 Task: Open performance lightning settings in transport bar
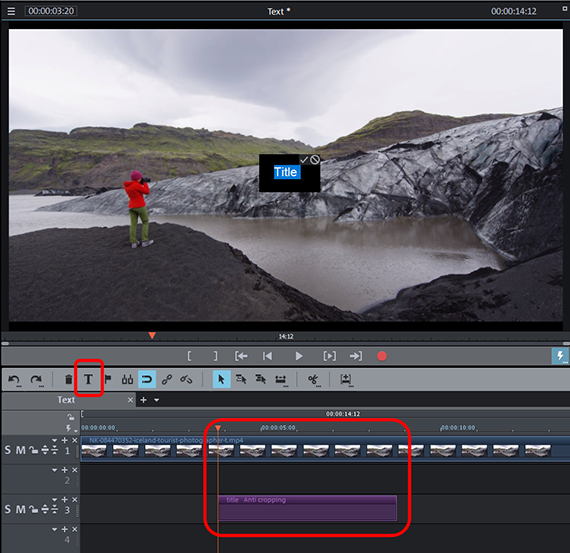point(560,356)
